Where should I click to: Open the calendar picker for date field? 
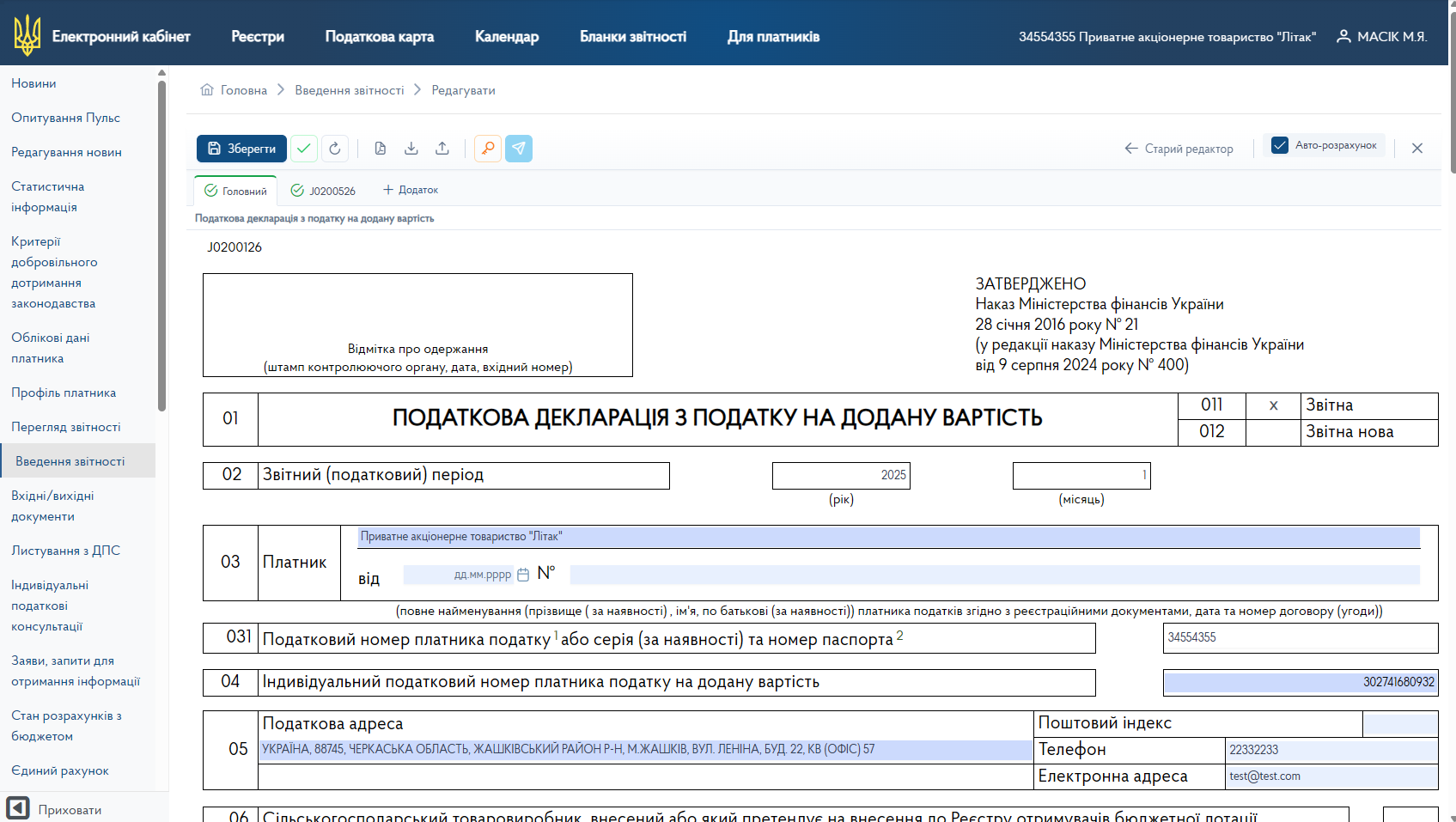(523, 575)
